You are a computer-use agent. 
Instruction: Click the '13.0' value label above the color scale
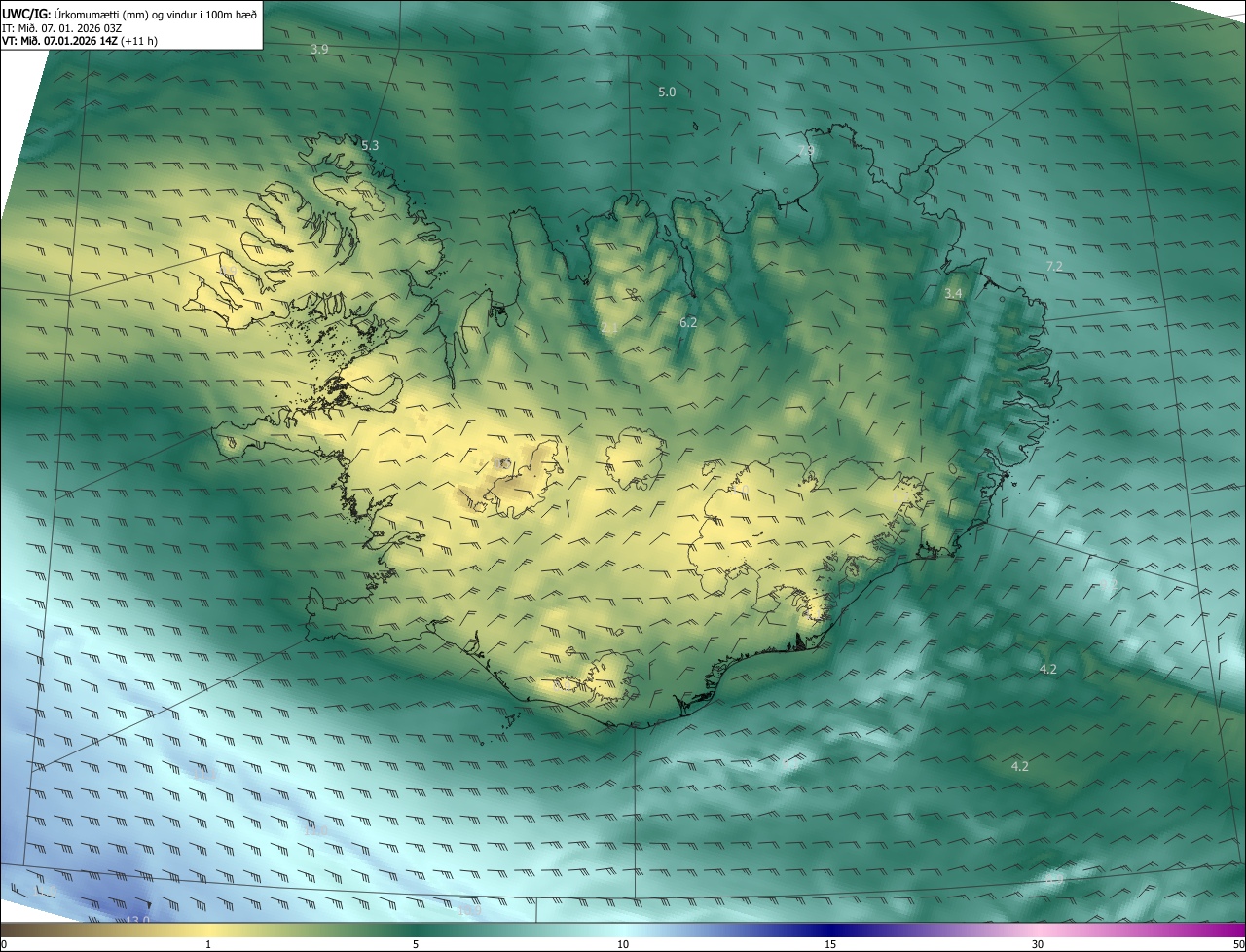coord(138,919)
